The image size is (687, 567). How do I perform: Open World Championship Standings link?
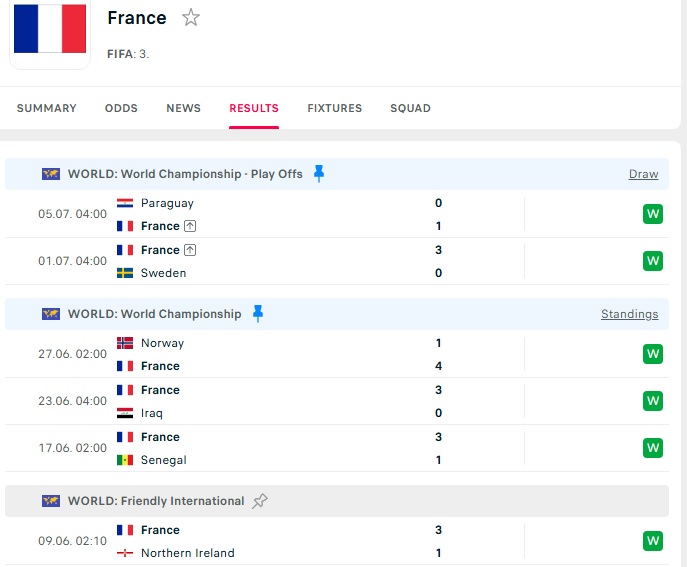coord(630,314)
